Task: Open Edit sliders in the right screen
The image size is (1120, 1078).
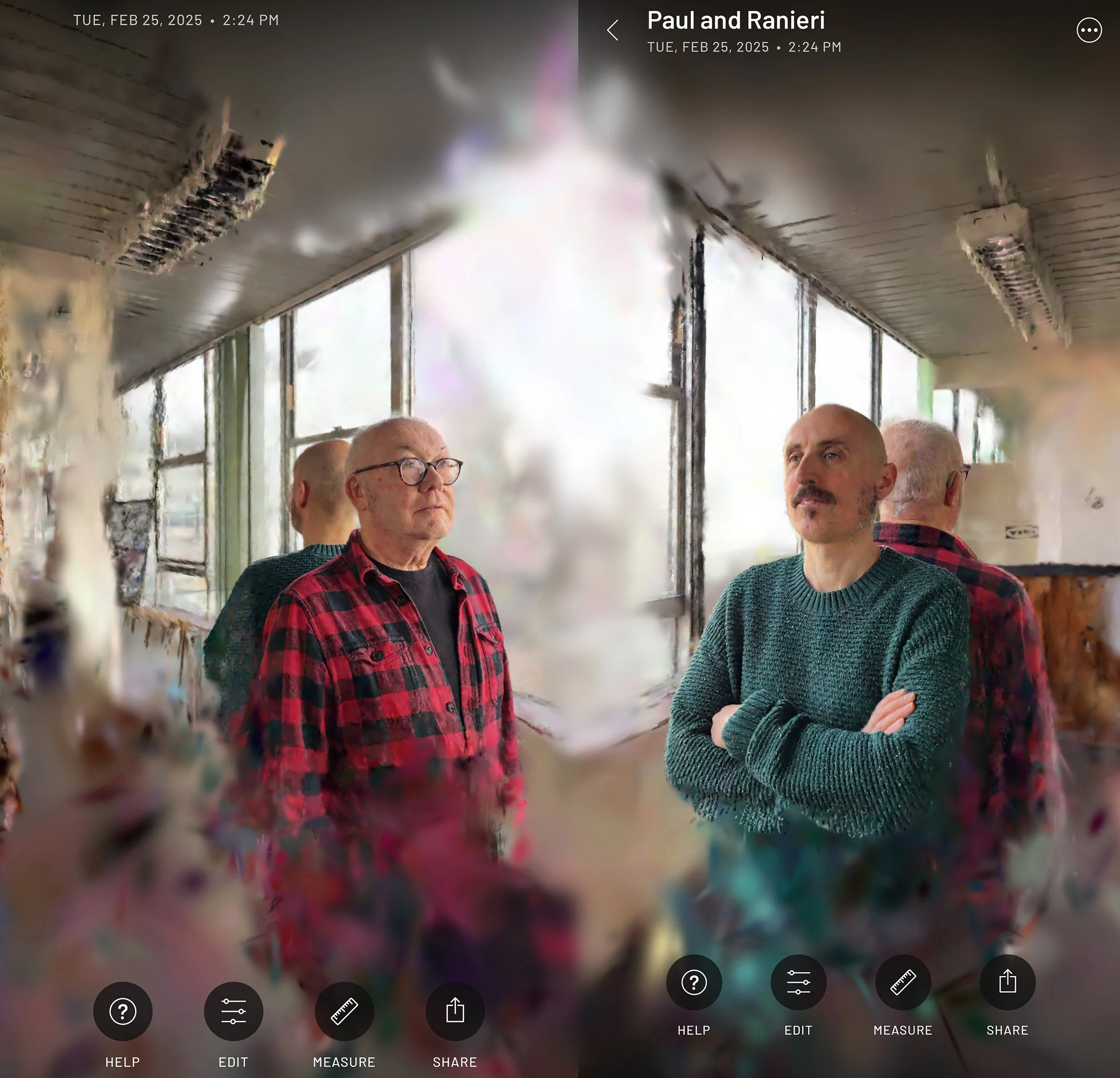Action: coord(798,983)
